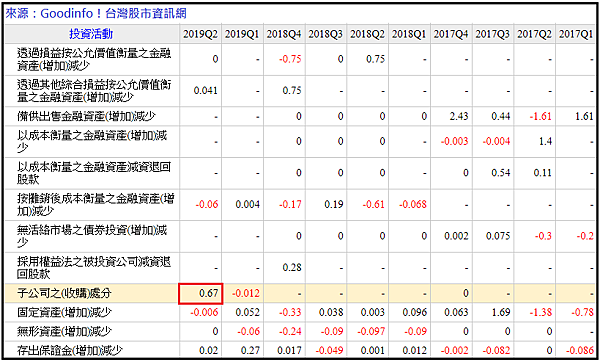600x362 pixels.
Task: Click the -0.17 value in 按攤銷後成本 row
Action: click(x=290, y=204)
